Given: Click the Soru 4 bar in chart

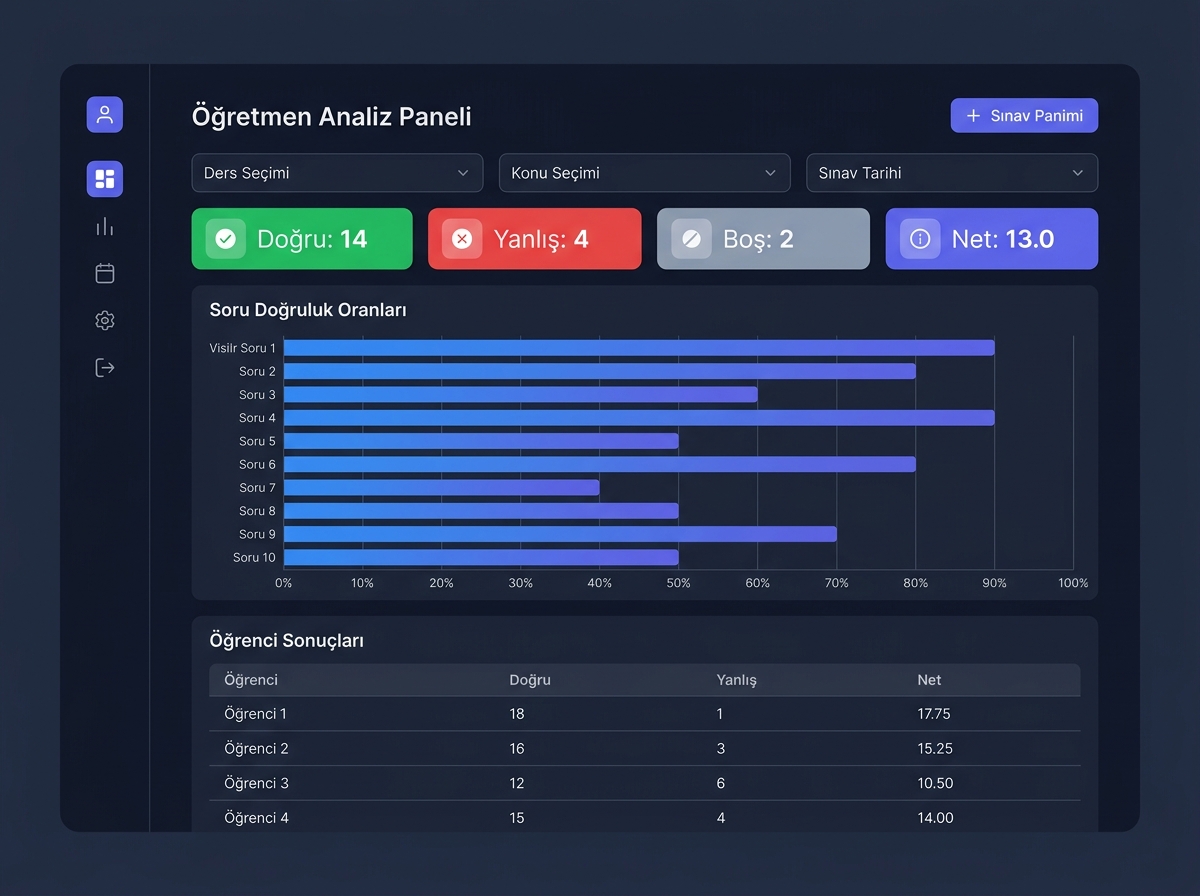Looking at the screenshot, I should coord(639,418).
